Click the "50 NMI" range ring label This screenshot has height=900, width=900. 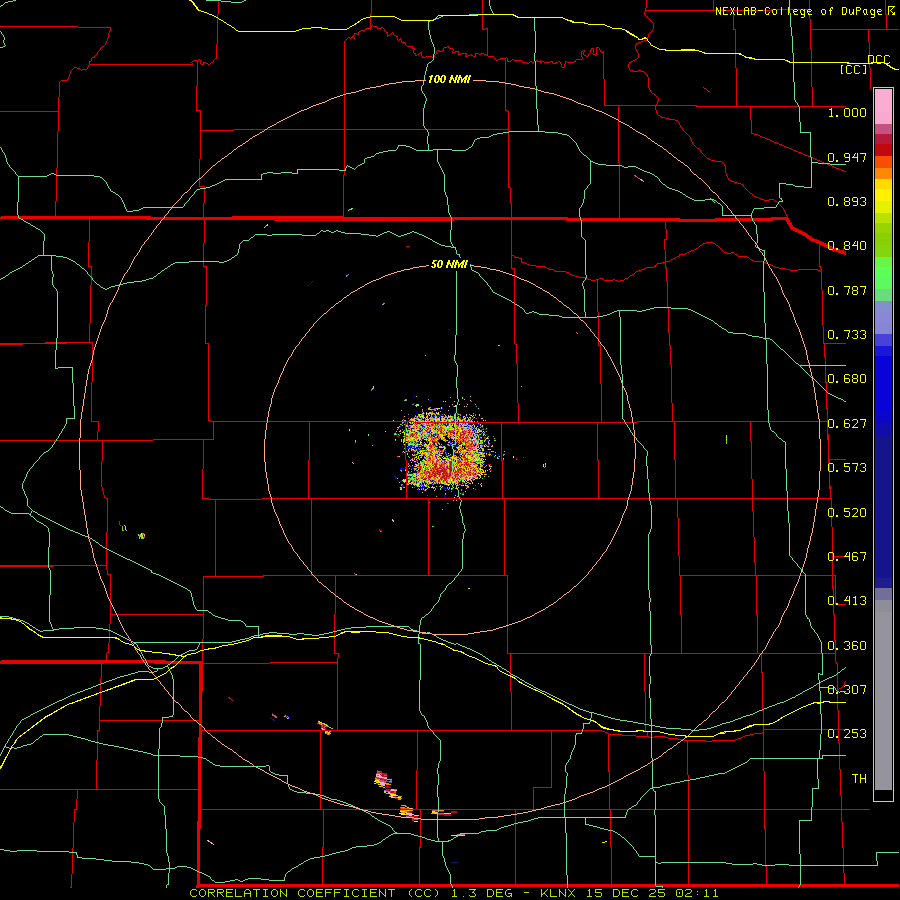pyautogui.click(x=449, y=264)
